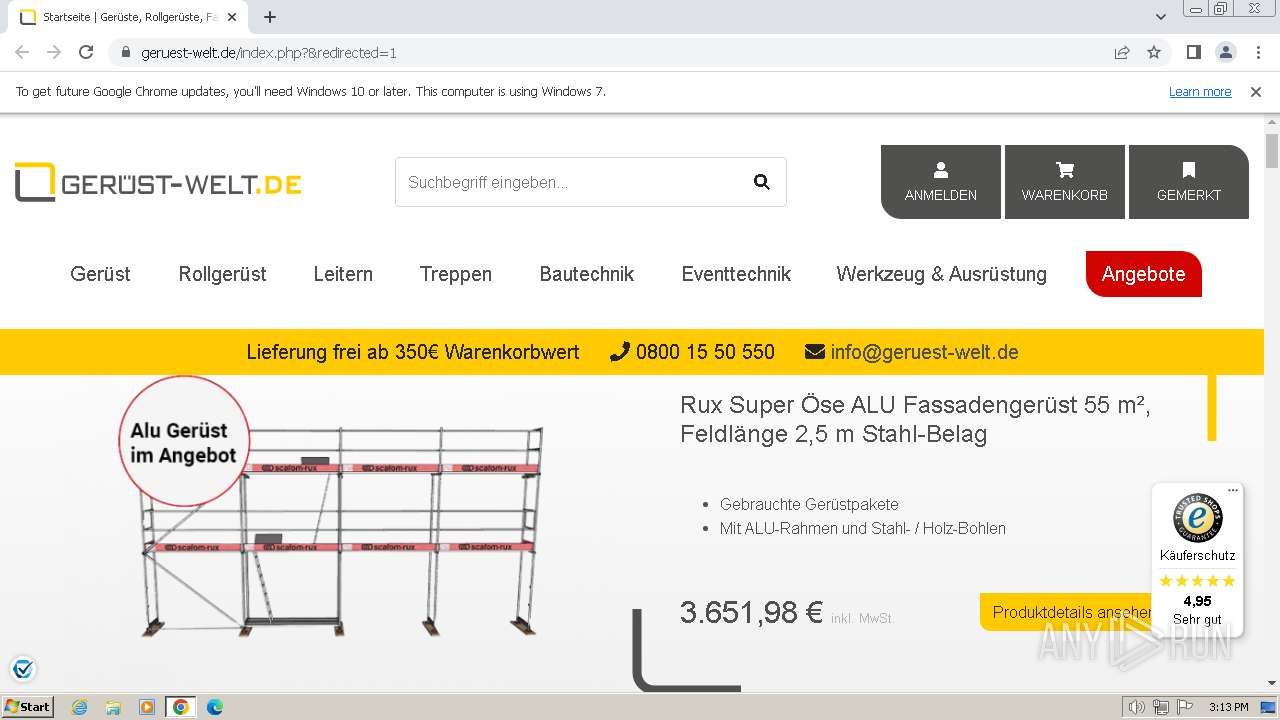
Task: Click the search magnifier icon
Action: point(761,182)
